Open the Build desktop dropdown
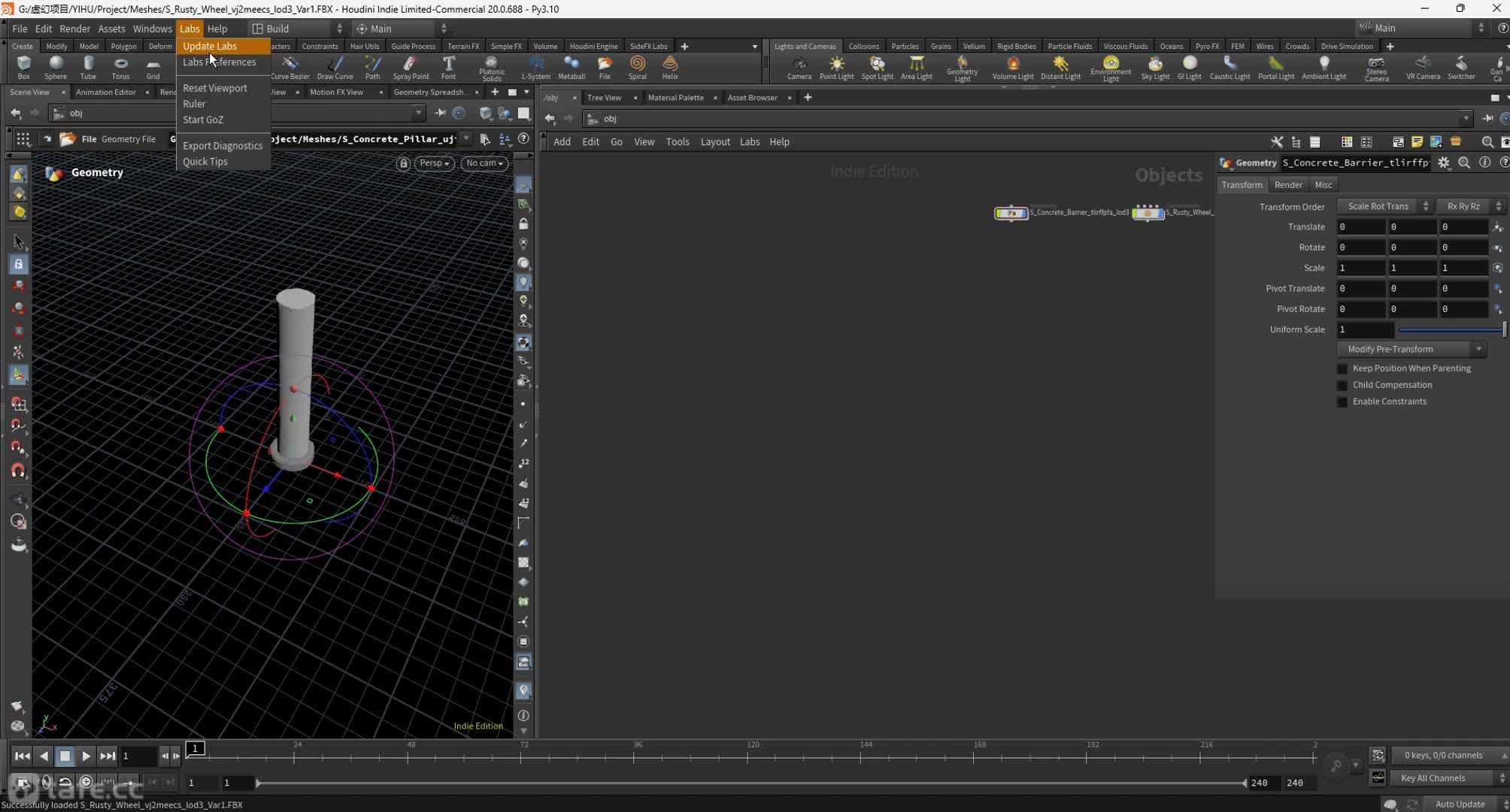Screen dimensions: 1510x812 point(298,29)
